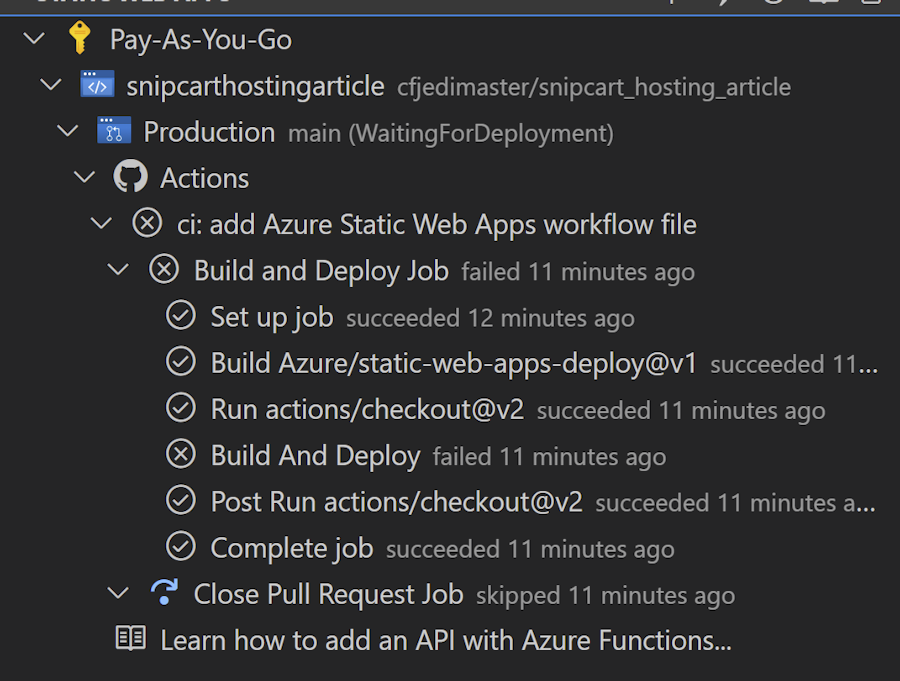900x681 pixels.
Task: Click success checkmark beside Run actions/checkout@v2
Action: [181, 408]
